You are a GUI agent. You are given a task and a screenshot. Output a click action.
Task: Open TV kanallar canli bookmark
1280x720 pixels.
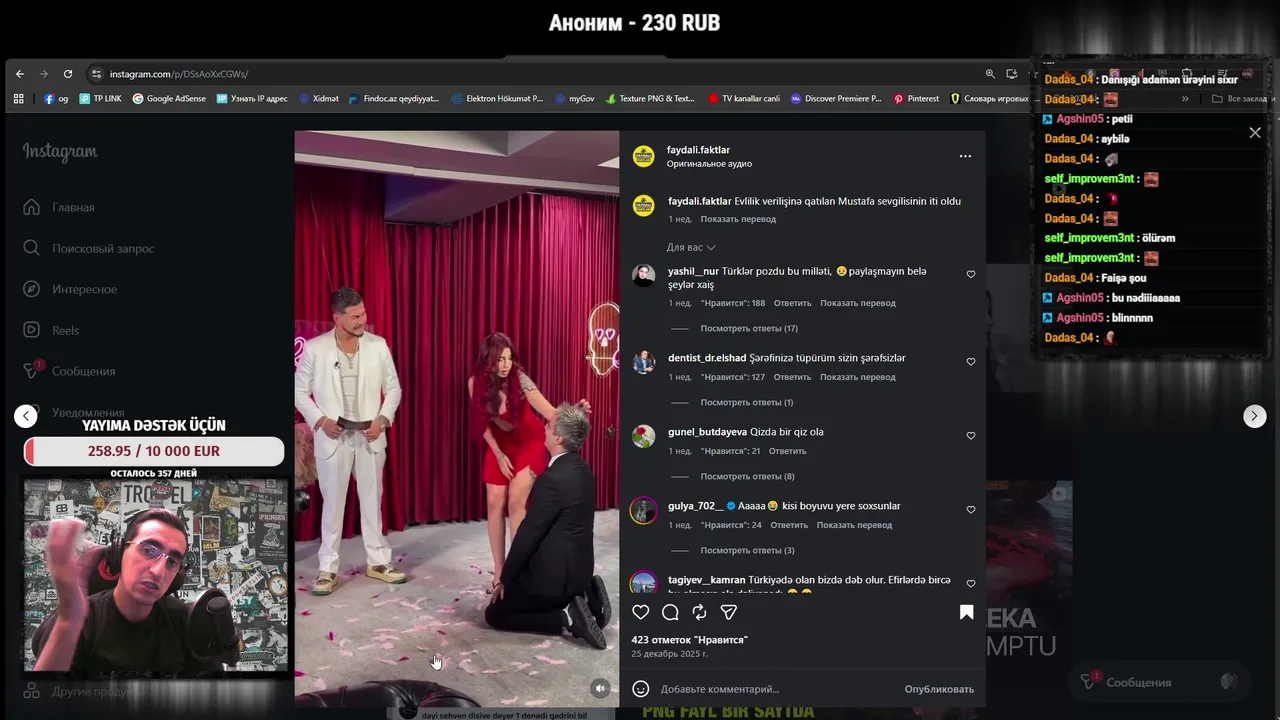pos(744,99)
